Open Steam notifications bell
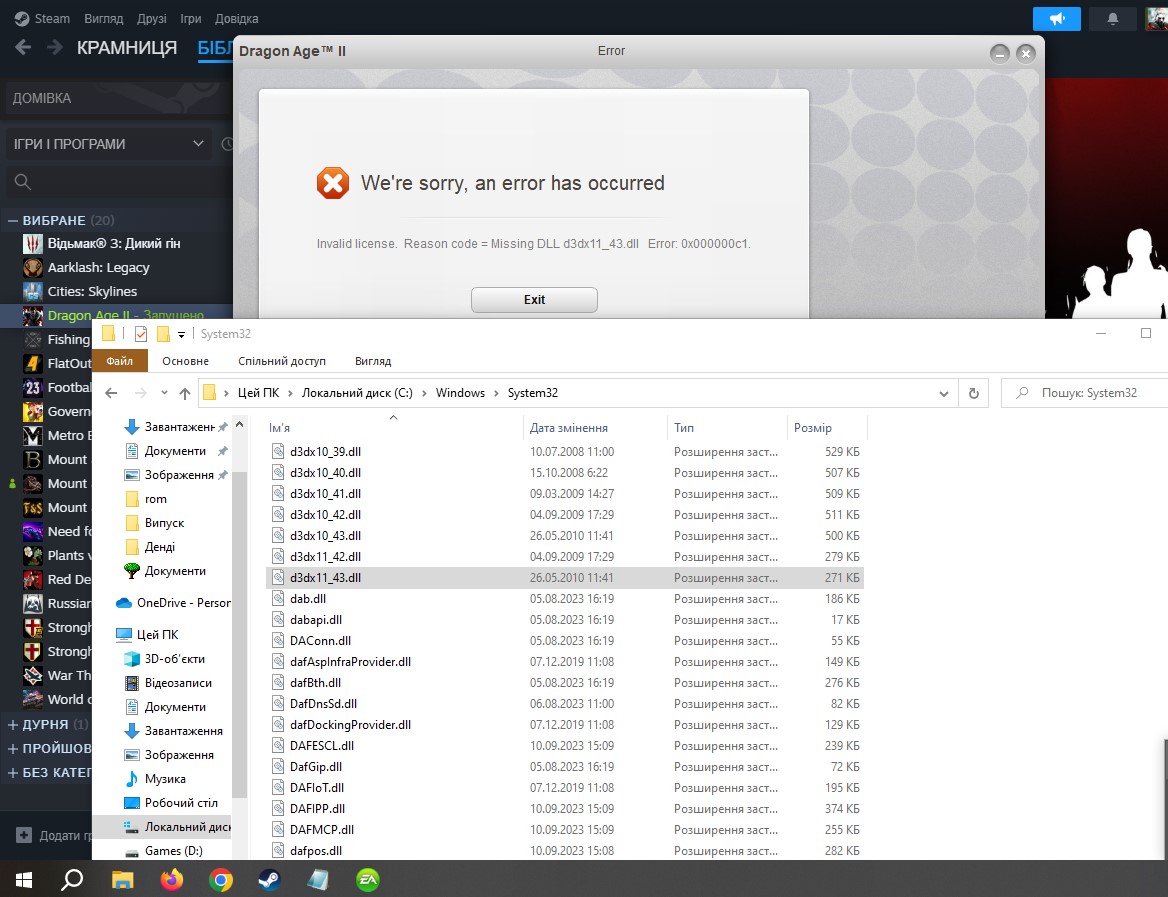The width and height of the screenshot is (1168, 897). point(1113,19)
